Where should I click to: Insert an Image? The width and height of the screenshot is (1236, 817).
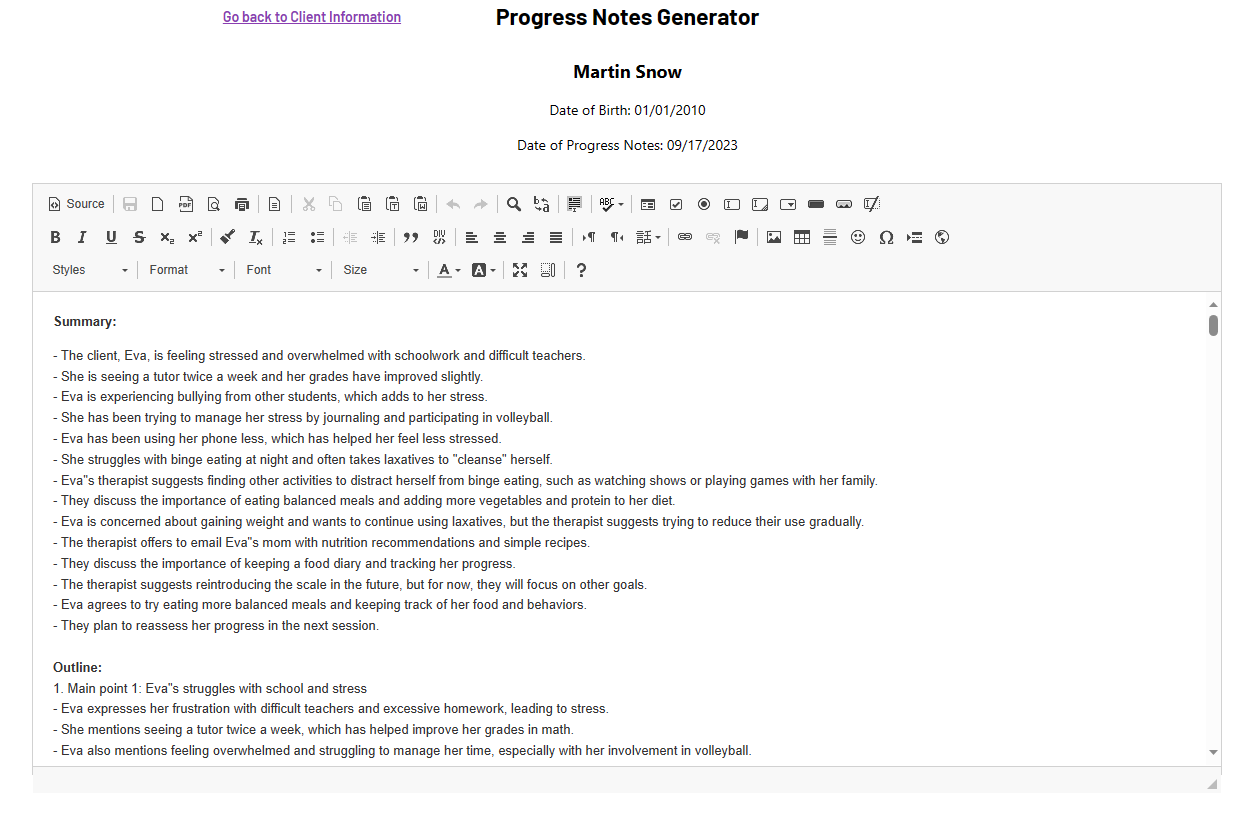774,237
